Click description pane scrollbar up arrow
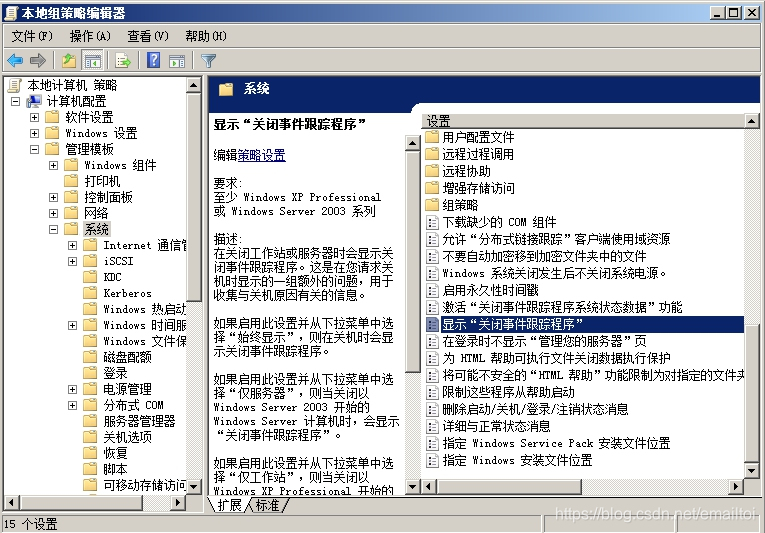This screenshot has width=765, height=533. (x=413, y=143)
